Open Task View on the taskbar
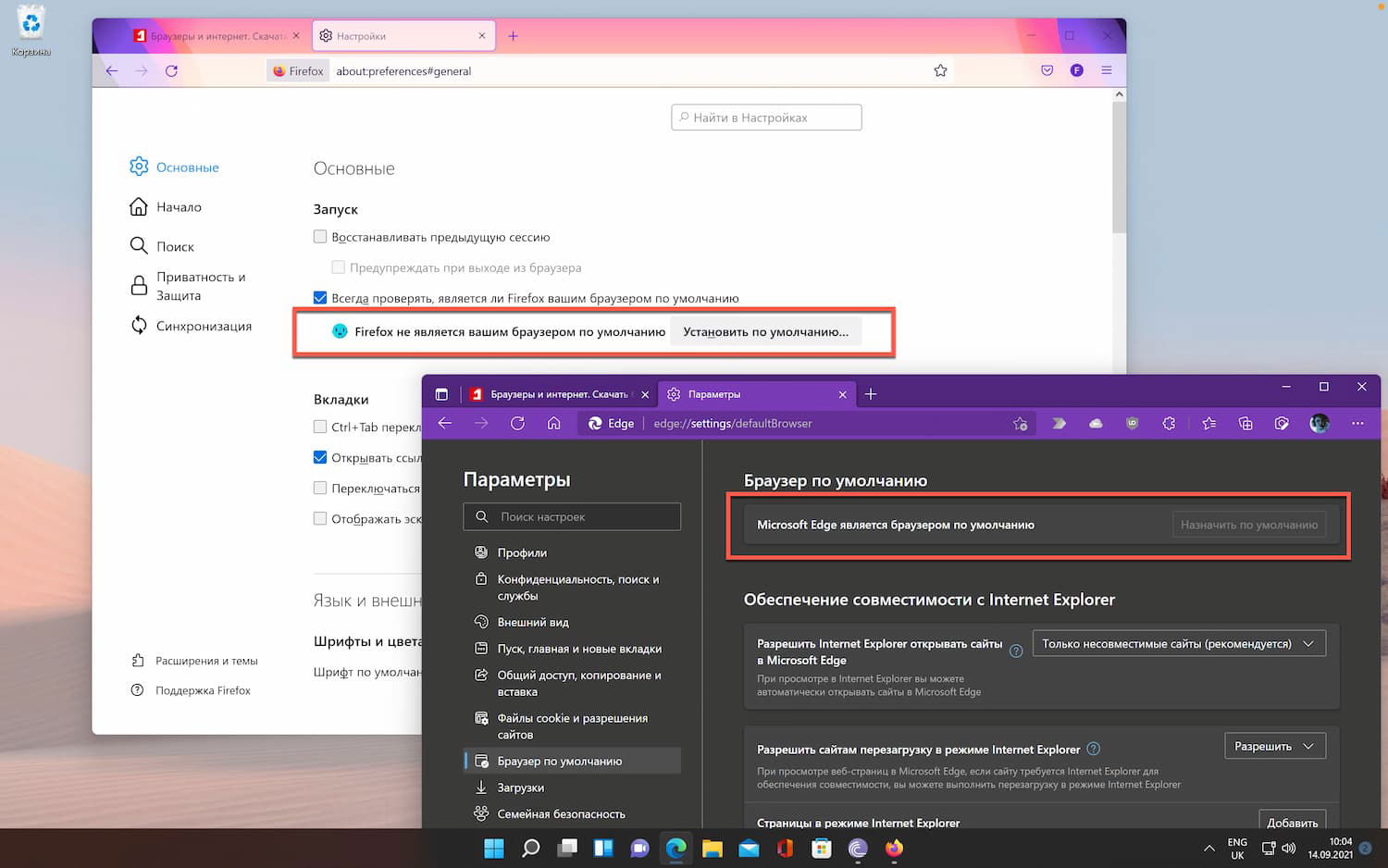 pos(567,848)
